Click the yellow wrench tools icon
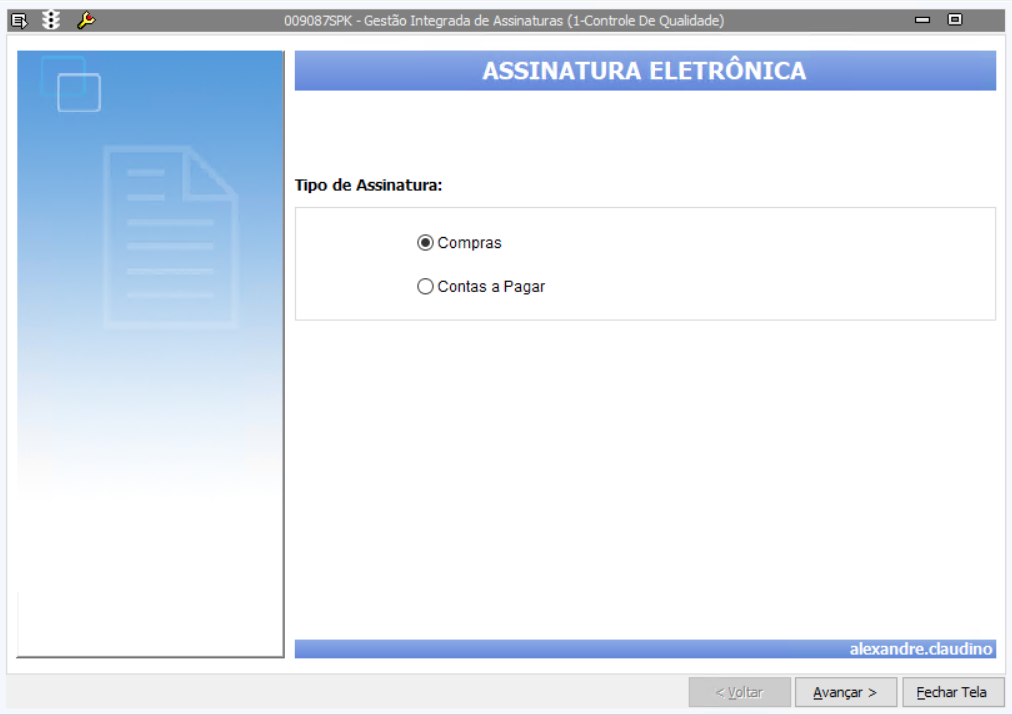1012x715 pixels. [86, 21]
